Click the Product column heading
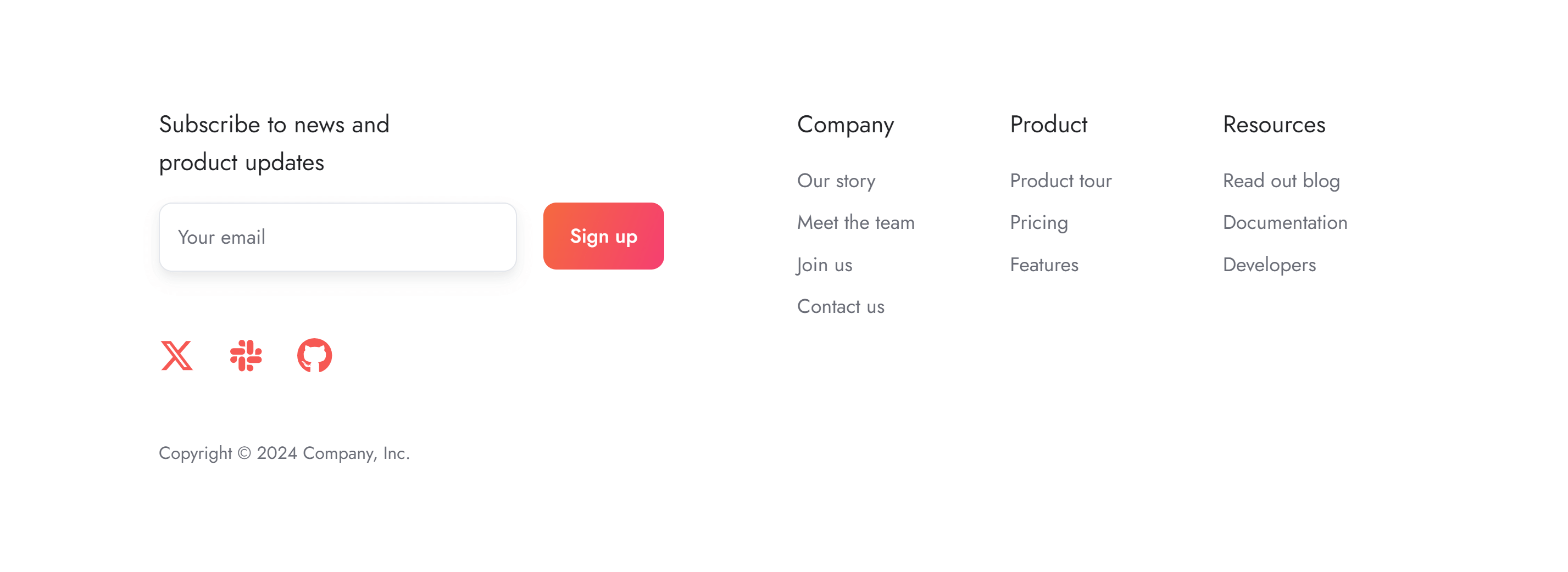The height and width of the screenshot is (572, 1568). pyautogui.click(x=1048, y=125)
